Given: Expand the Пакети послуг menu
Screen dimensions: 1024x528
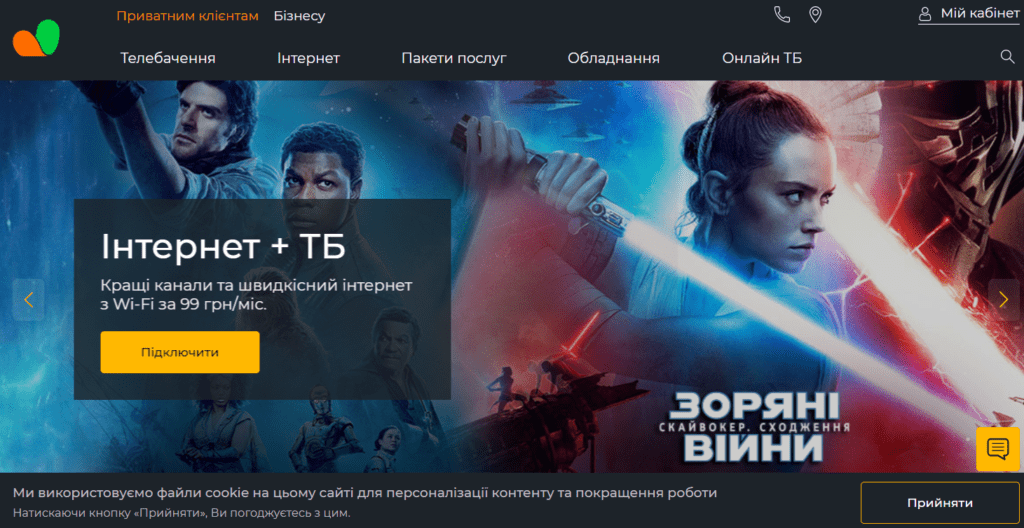Looking at the screenshot, I should [x=454, y=58].
